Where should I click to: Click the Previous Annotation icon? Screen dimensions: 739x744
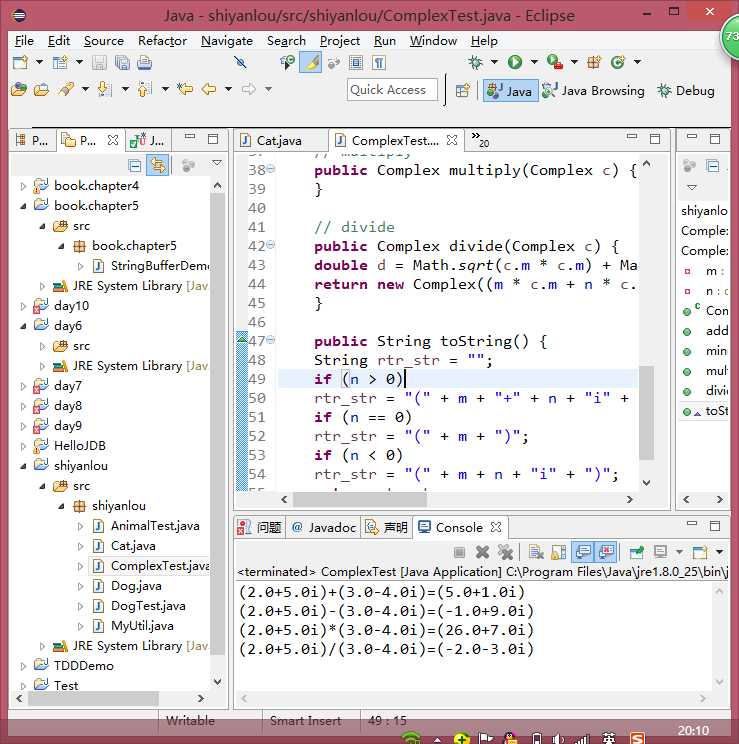click(145, 89)
